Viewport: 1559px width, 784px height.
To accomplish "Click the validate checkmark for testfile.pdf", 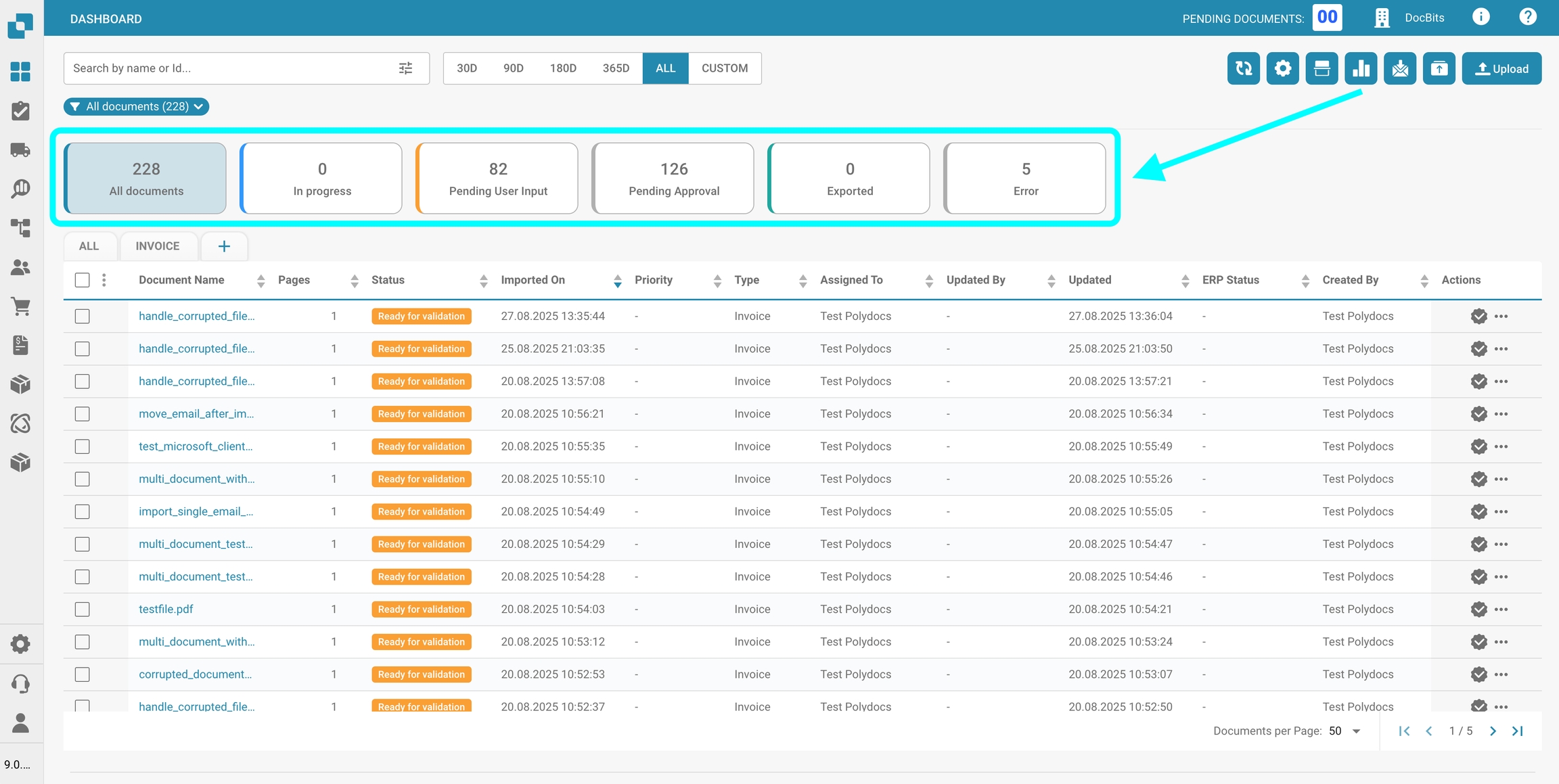I will [1478, 609].
